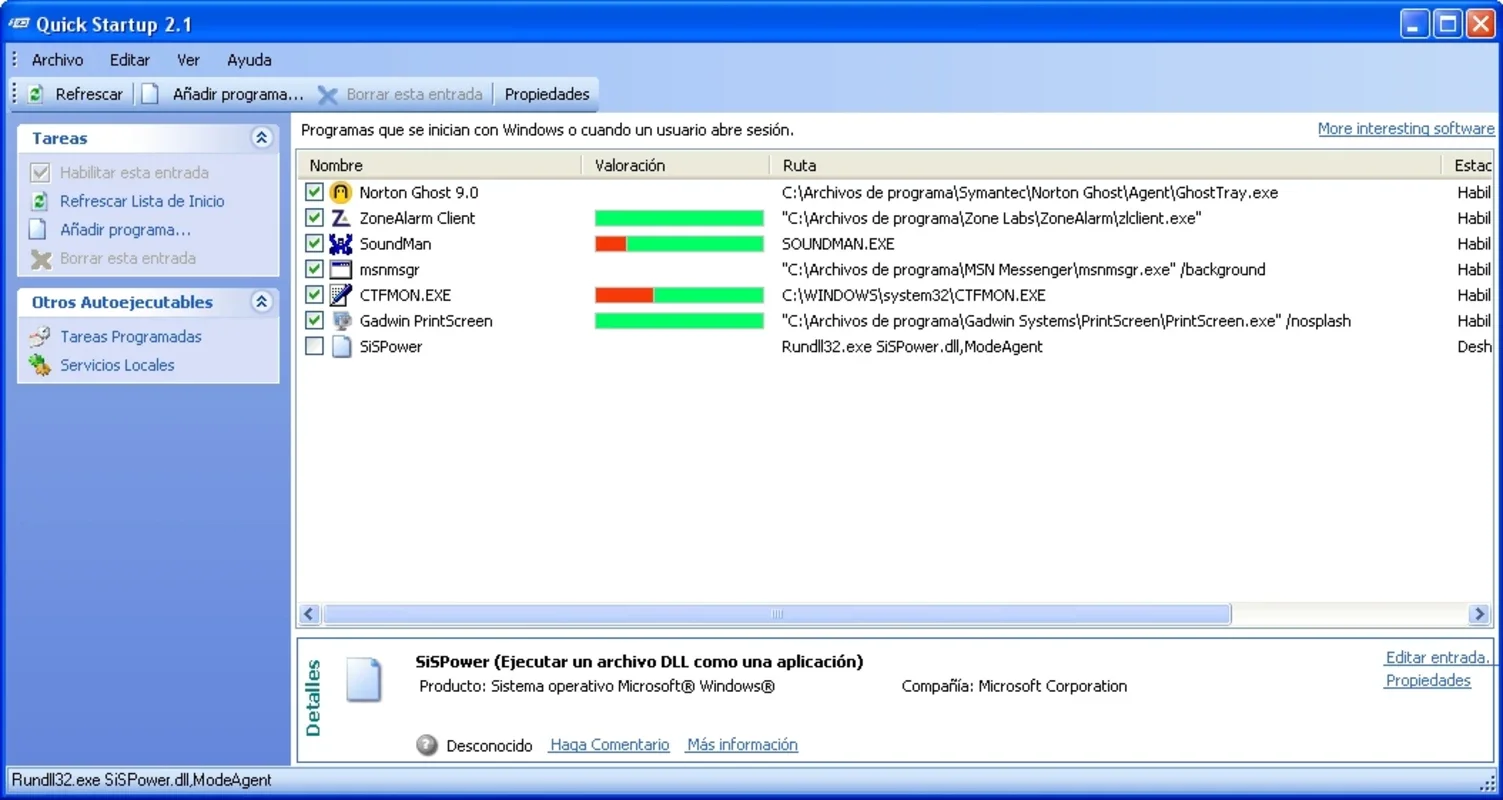Select the SOUNDMAN.EXE path text
1503x800 pixels.
click(x=838, y=244)
